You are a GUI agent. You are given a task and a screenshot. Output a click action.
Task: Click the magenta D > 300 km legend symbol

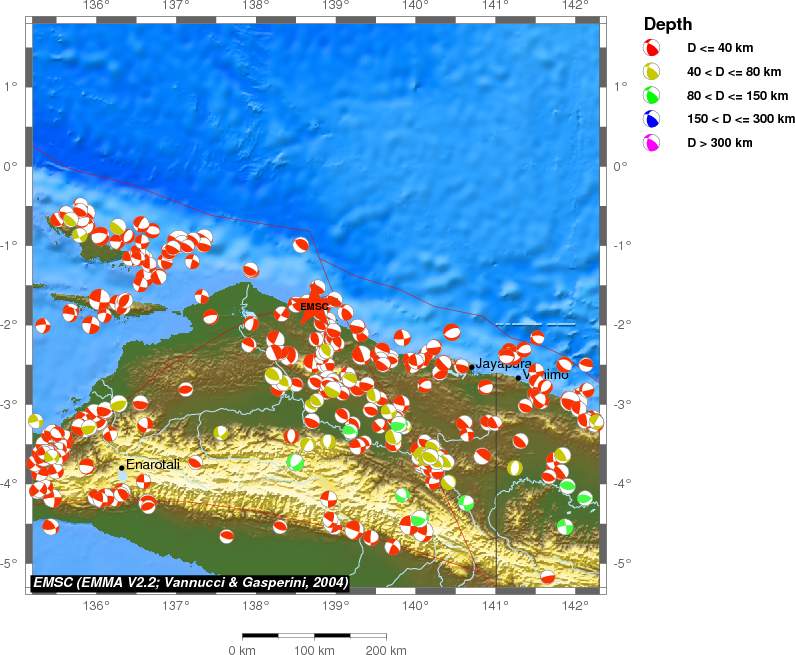point(652,144)
